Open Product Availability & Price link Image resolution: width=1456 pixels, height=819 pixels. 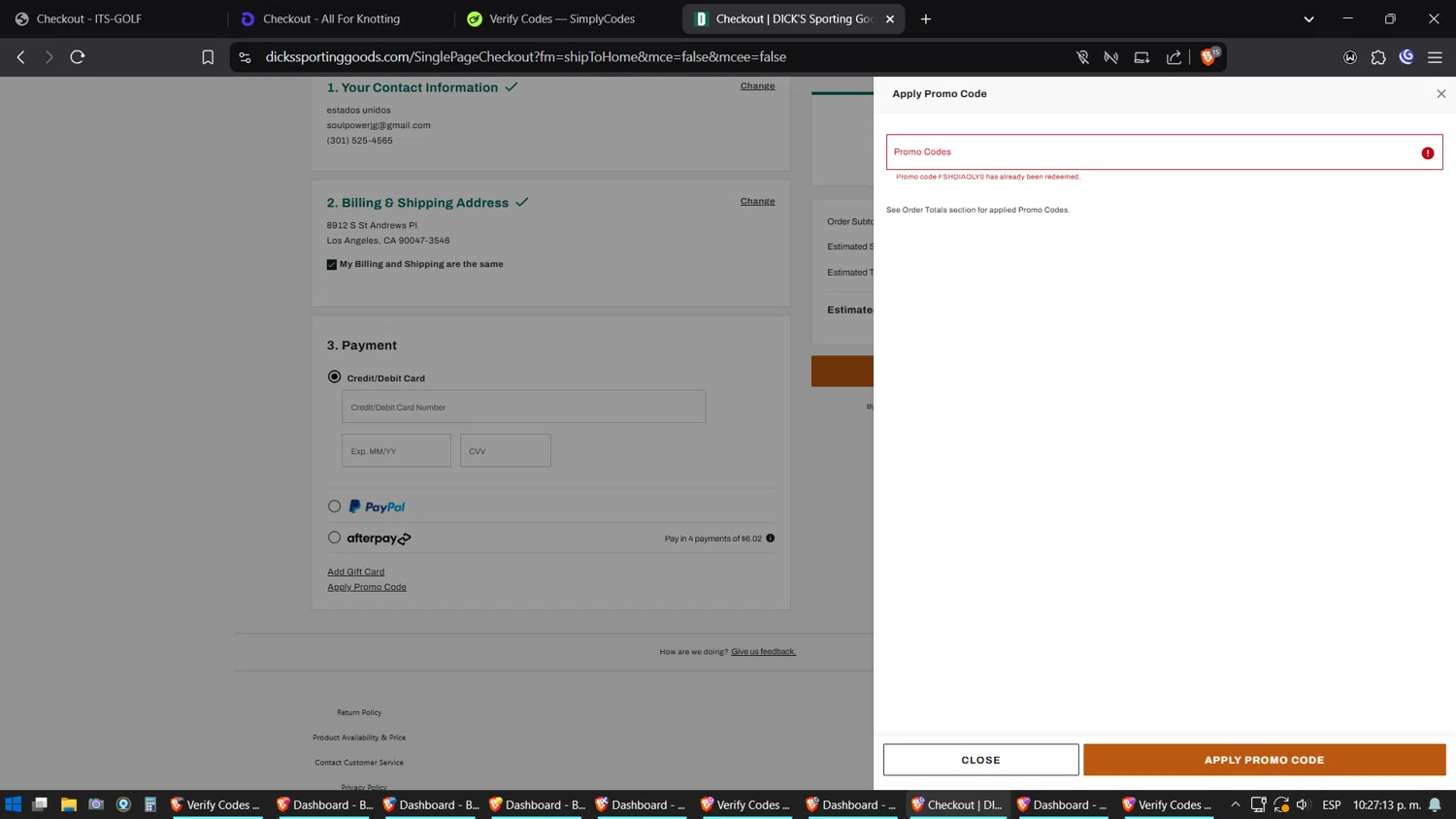[x=359, y=737]
